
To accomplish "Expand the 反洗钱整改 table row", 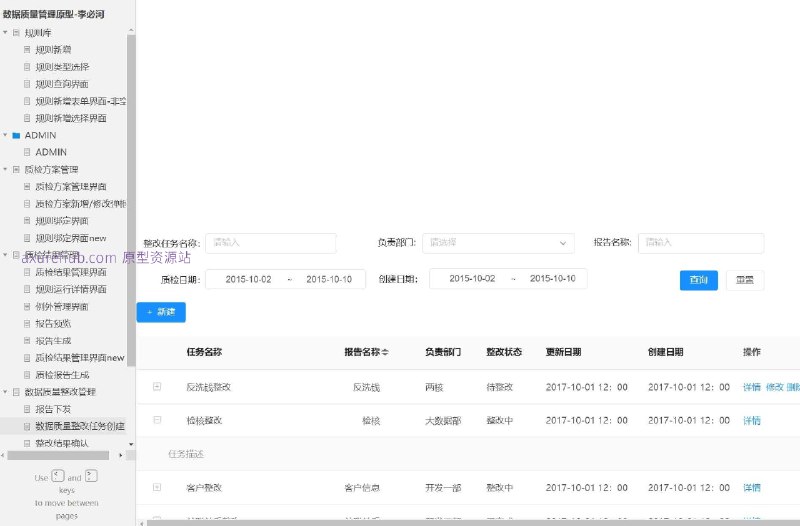I will click(157, 387).
